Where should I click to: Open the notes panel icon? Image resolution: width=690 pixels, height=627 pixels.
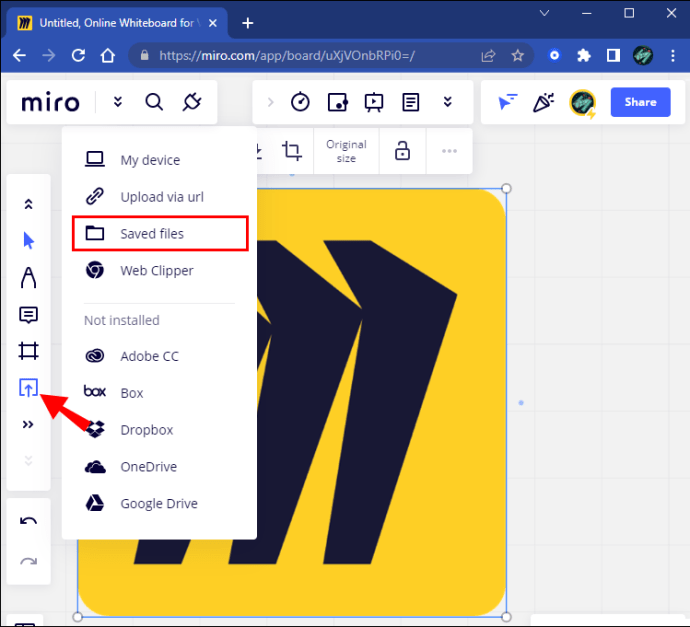click(x=410, y=103)
